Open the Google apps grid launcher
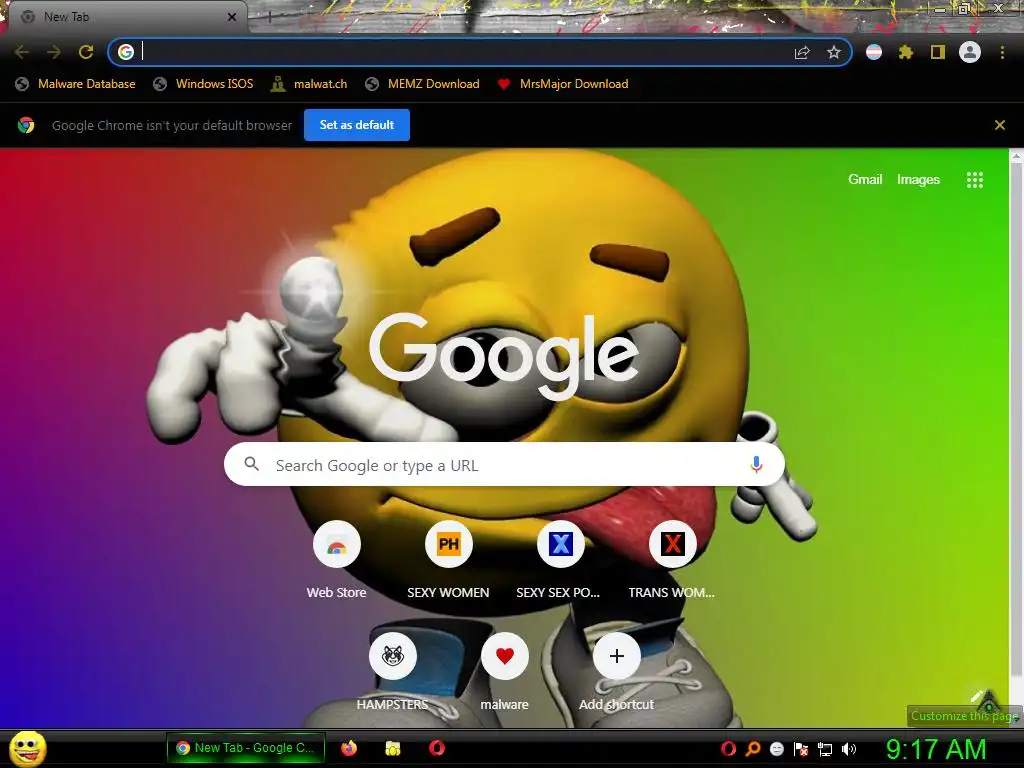 click(x=974, y=180)
